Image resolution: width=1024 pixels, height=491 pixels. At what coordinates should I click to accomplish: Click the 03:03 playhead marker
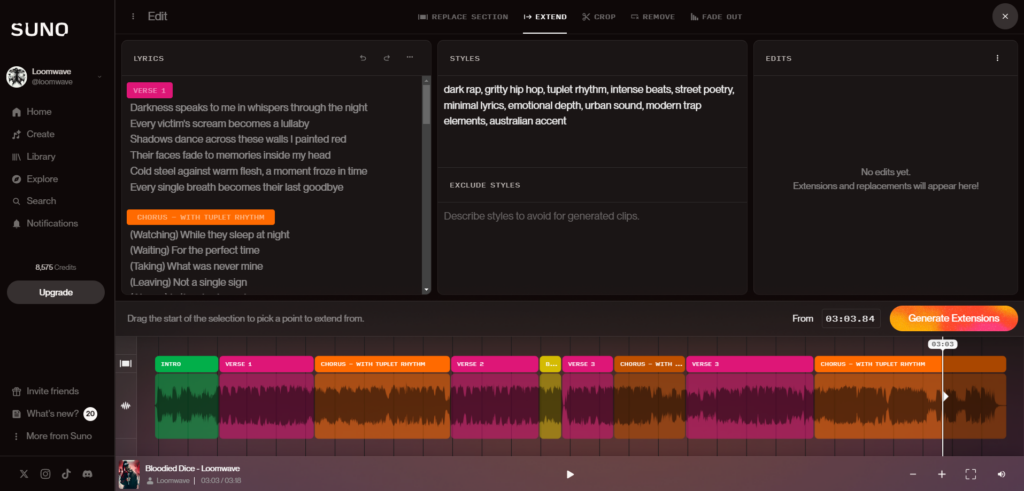pos(942,344)
